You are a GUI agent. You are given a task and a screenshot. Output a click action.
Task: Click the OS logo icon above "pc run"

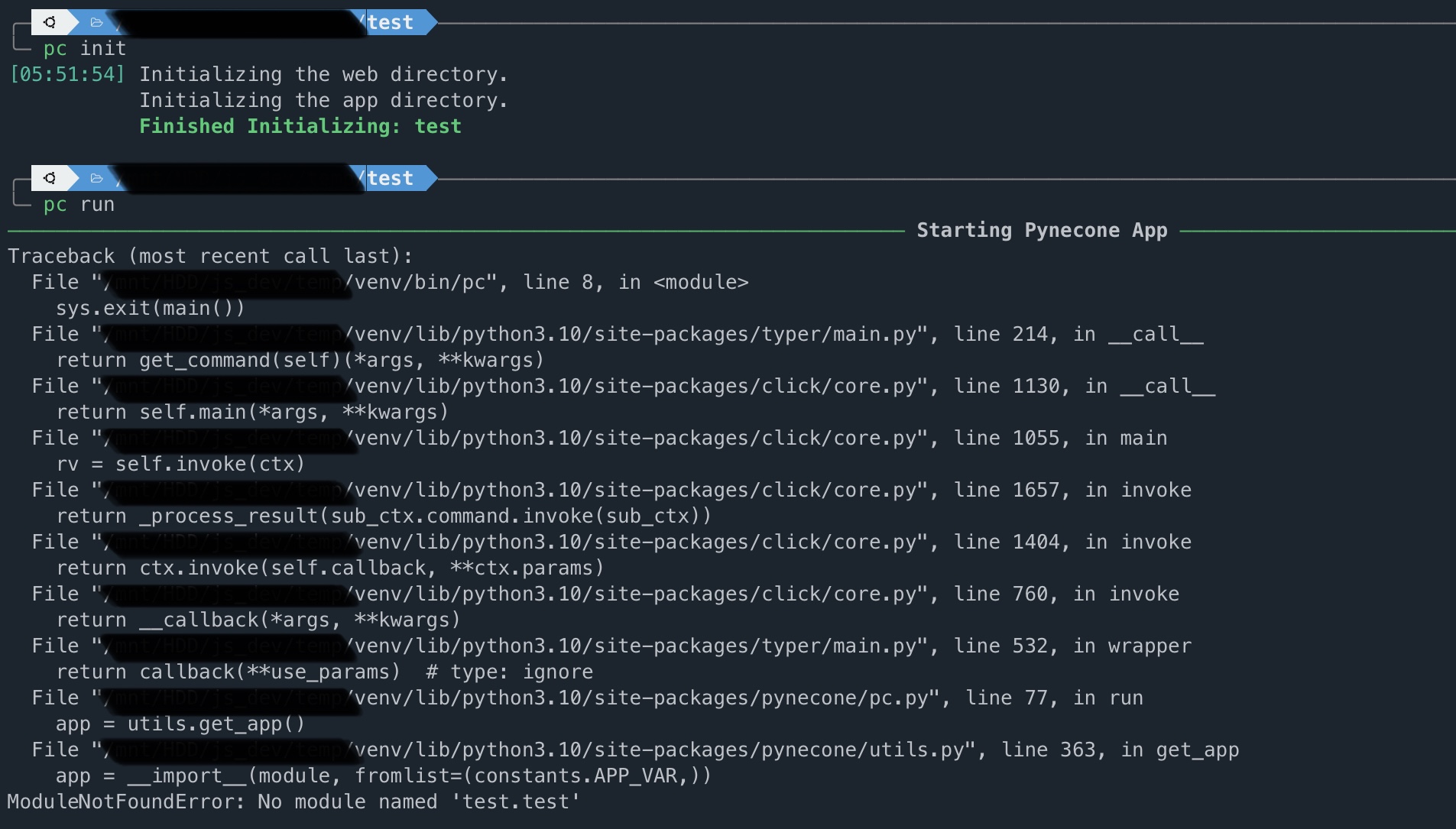coord(50,178)
